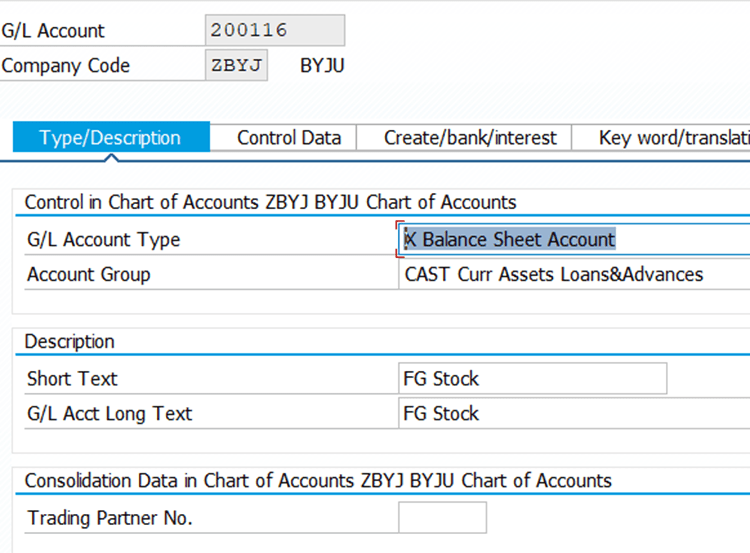This screenshot has height=553, width=750.
Task: Focus the Short Text input field
Action: point(532,379)
